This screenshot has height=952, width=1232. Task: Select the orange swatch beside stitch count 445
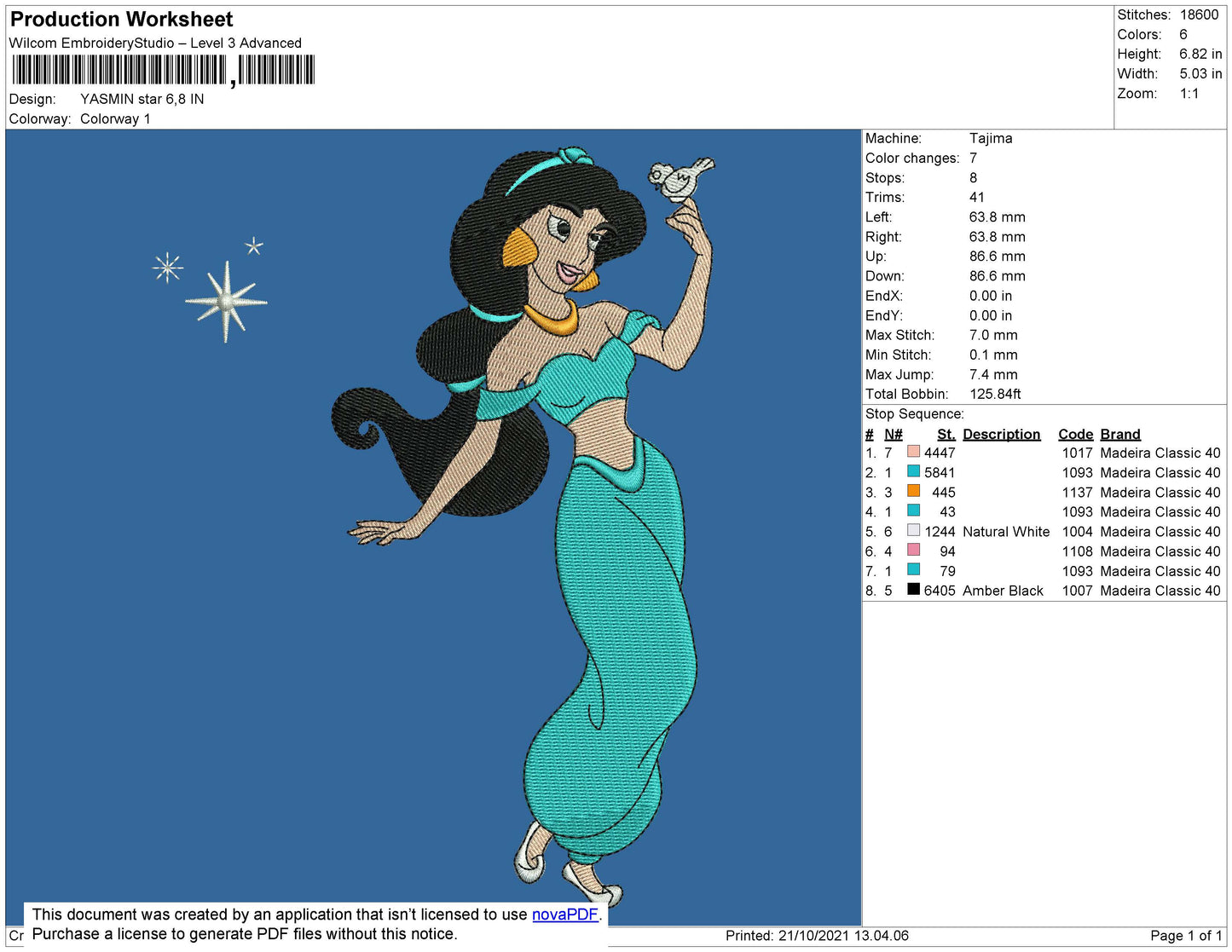[913, 491]
